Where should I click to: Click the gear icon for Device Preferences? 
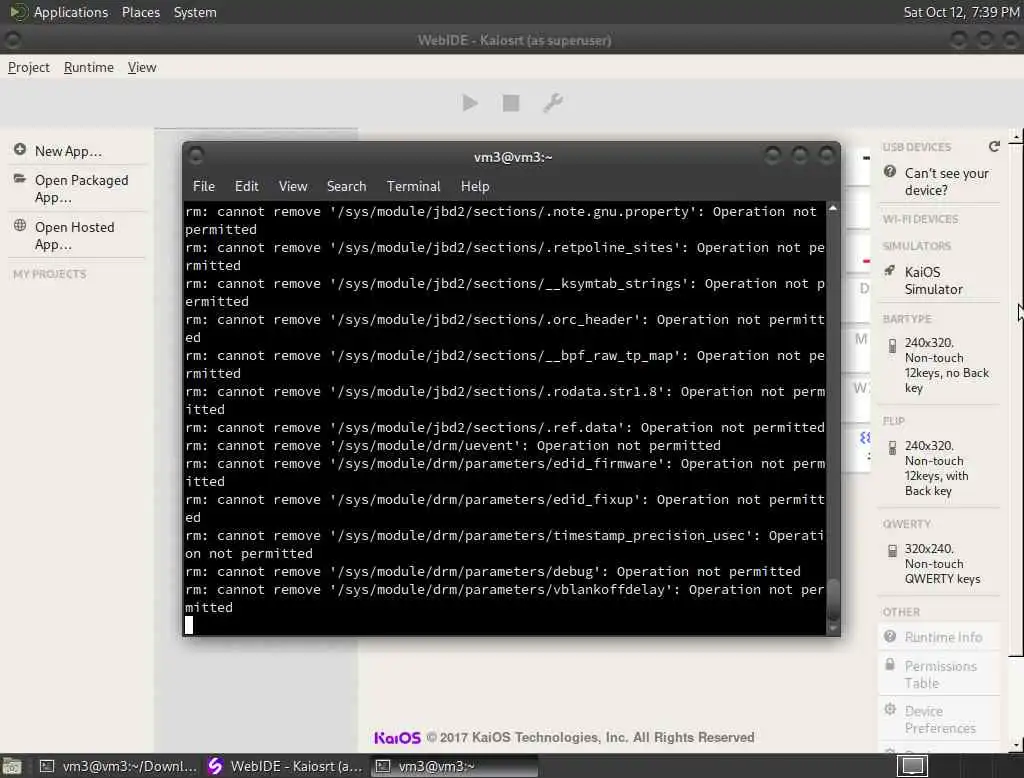coord(889,709)
